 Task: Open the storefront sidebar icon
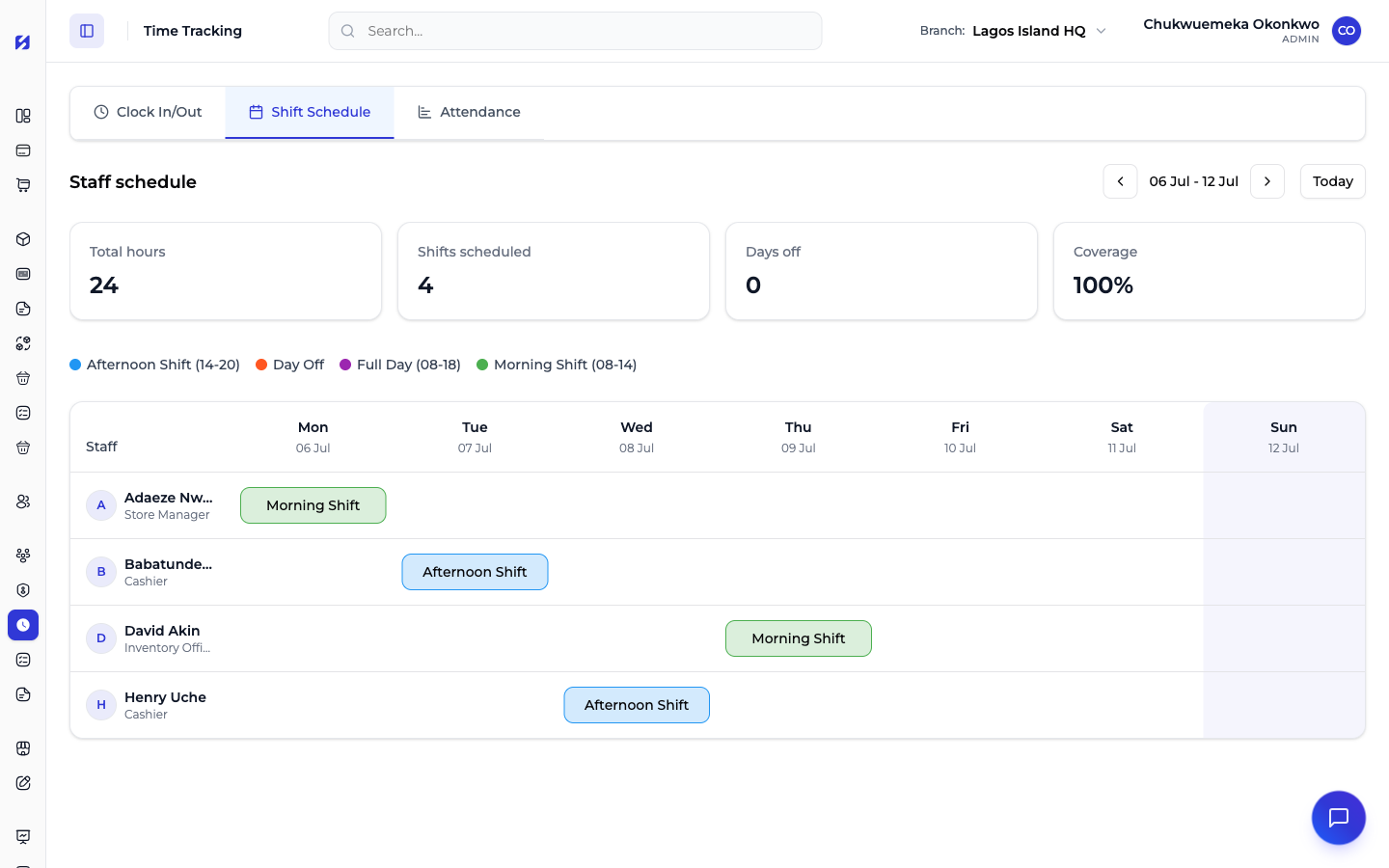pos(23,748)
